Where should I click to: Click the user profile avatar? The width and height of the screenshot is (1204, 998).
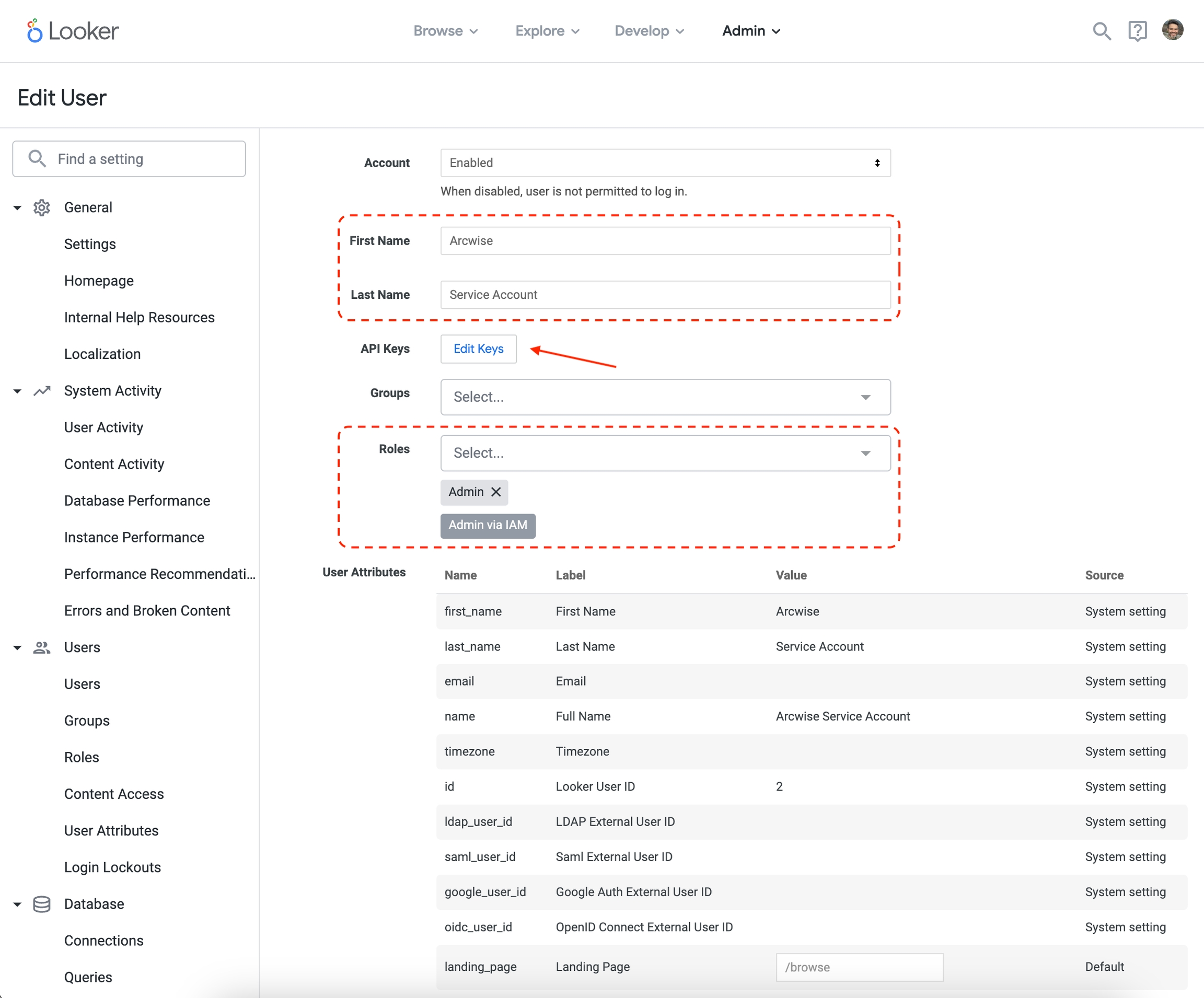1173,30
